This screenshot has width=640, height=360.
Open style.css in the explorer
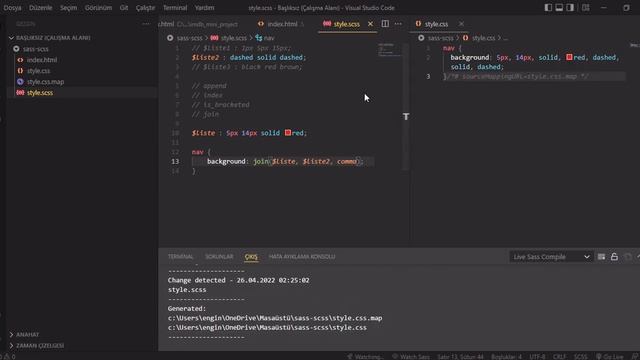(x=38, y=71)
